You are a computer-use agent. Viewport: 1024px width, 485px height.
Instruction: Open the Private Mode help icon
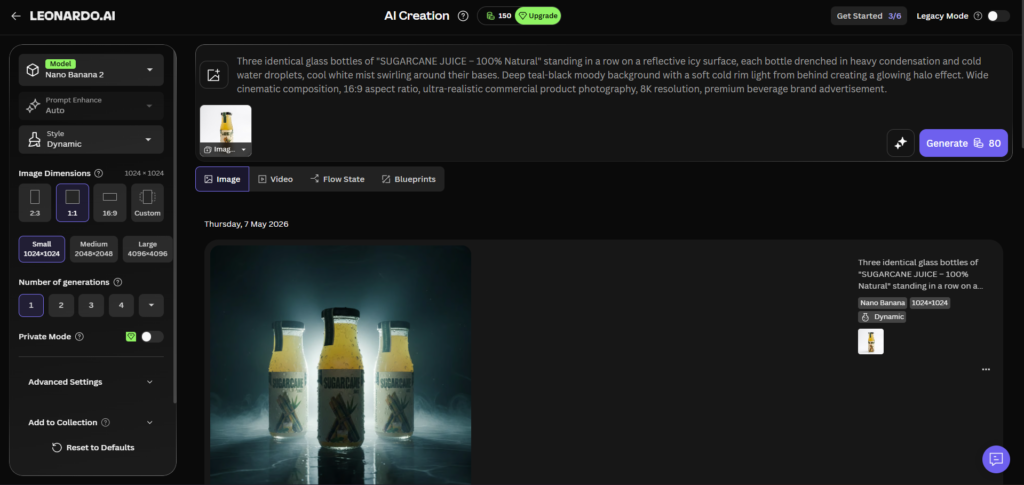click(x=80, y=337)
